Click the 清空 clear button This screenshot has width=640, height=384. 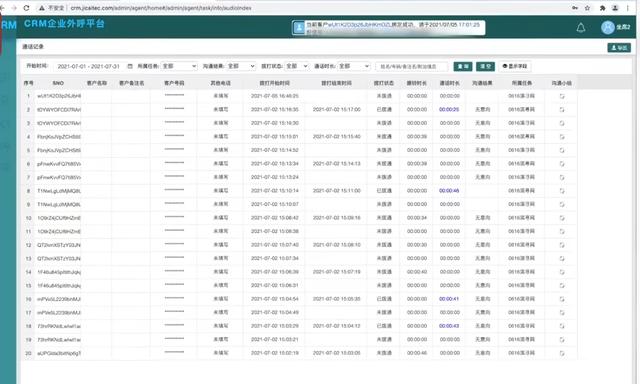pos(485,66)
